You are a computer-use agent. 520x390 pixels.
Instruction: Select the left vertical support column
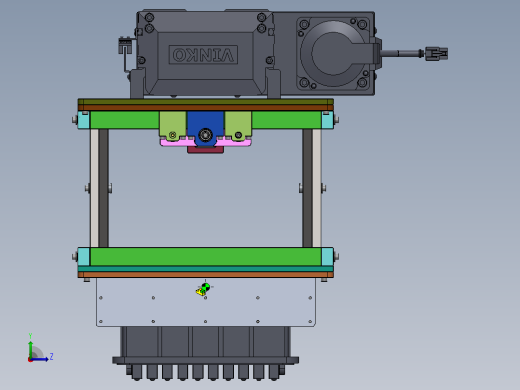[x=99, y=188]
